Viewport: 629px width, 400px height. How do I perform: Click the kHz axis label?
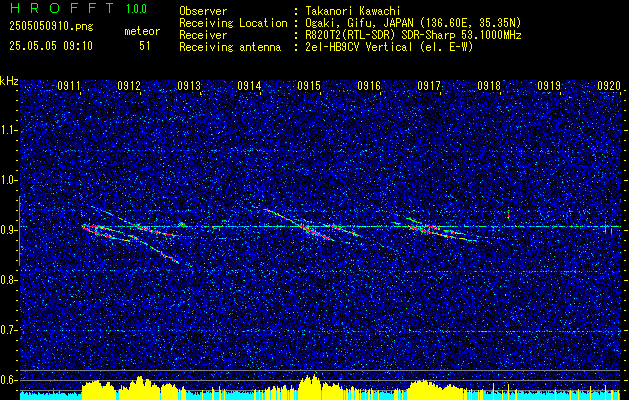(x=9, y=81)
